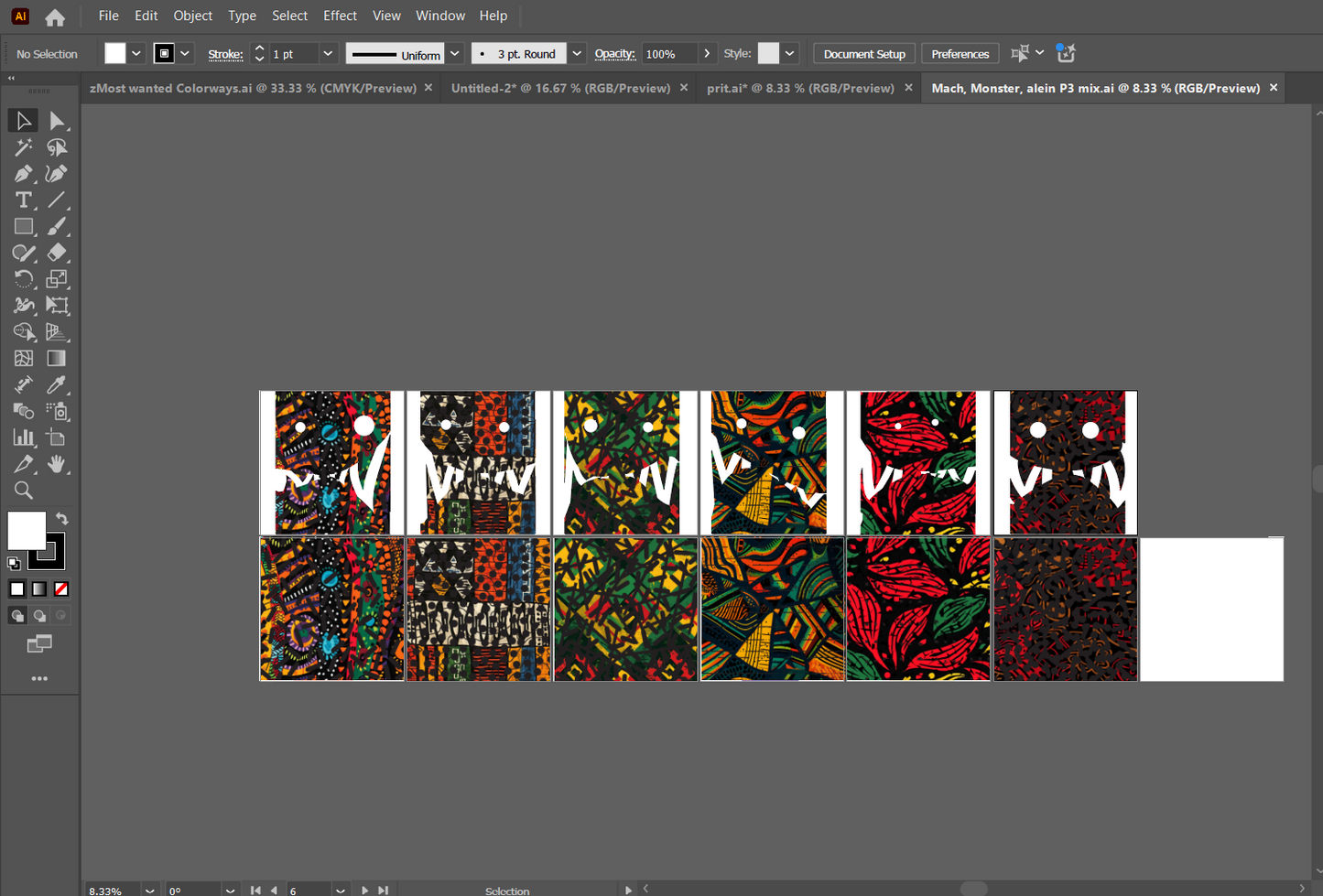Choose the Magic Wand tool
Screen dimensions: 1323x896
click(24, 147)
